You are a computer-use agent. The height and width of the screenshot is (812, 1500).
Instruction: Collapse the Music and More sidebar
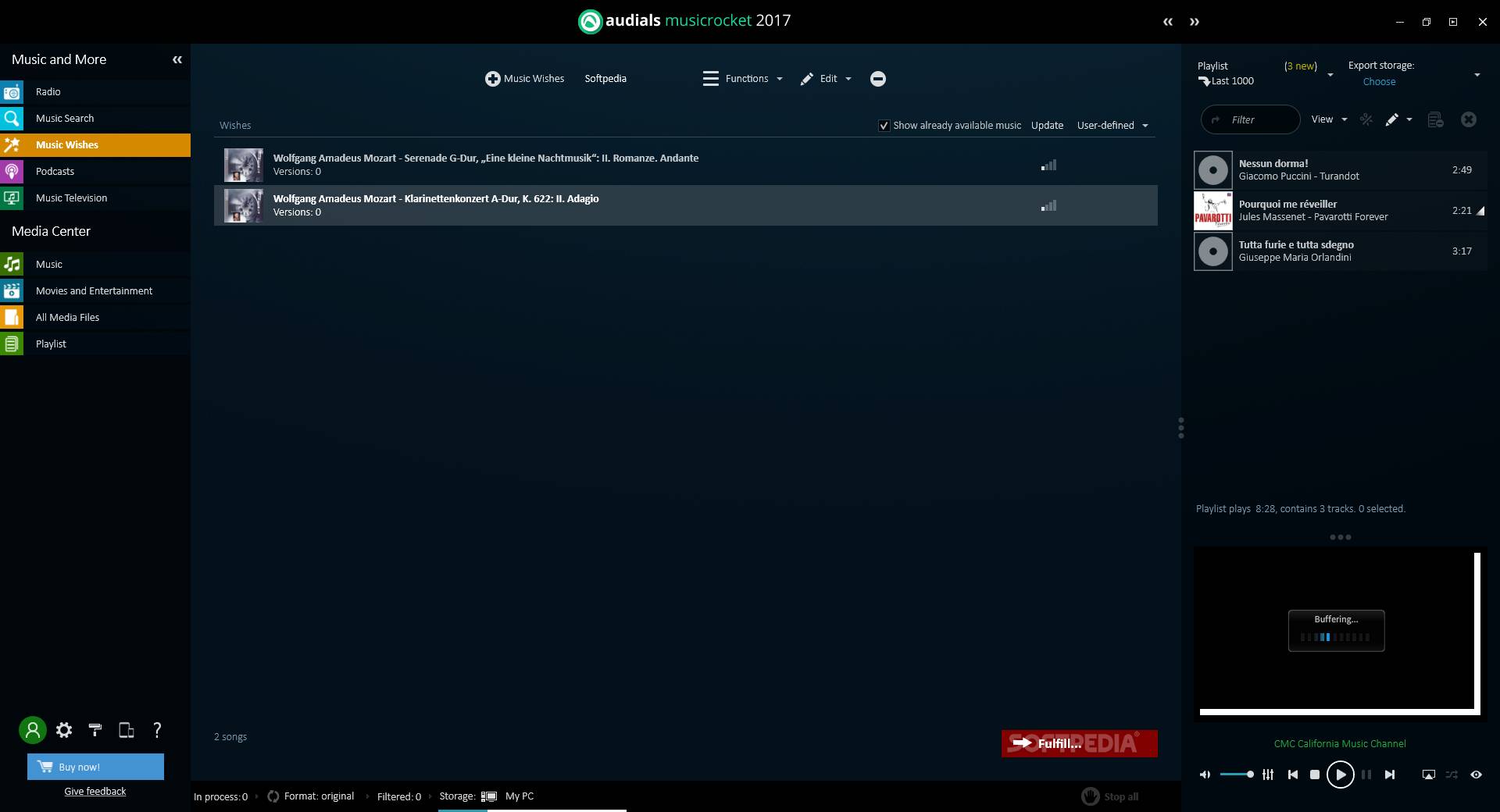tap(177, 59)
